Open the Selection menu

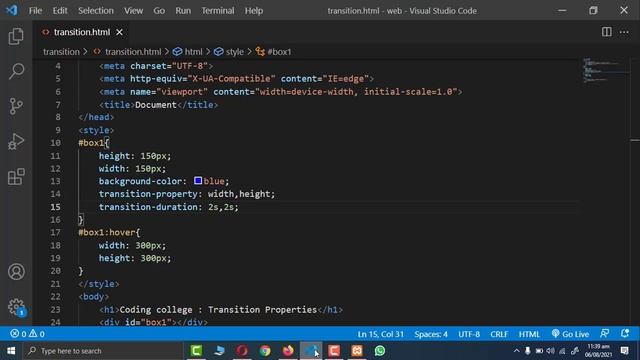click(x=96, y=11)
